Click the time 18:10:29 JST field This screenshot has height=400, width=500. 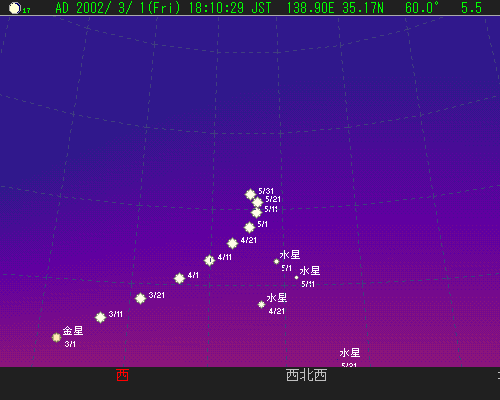point(230,8)
